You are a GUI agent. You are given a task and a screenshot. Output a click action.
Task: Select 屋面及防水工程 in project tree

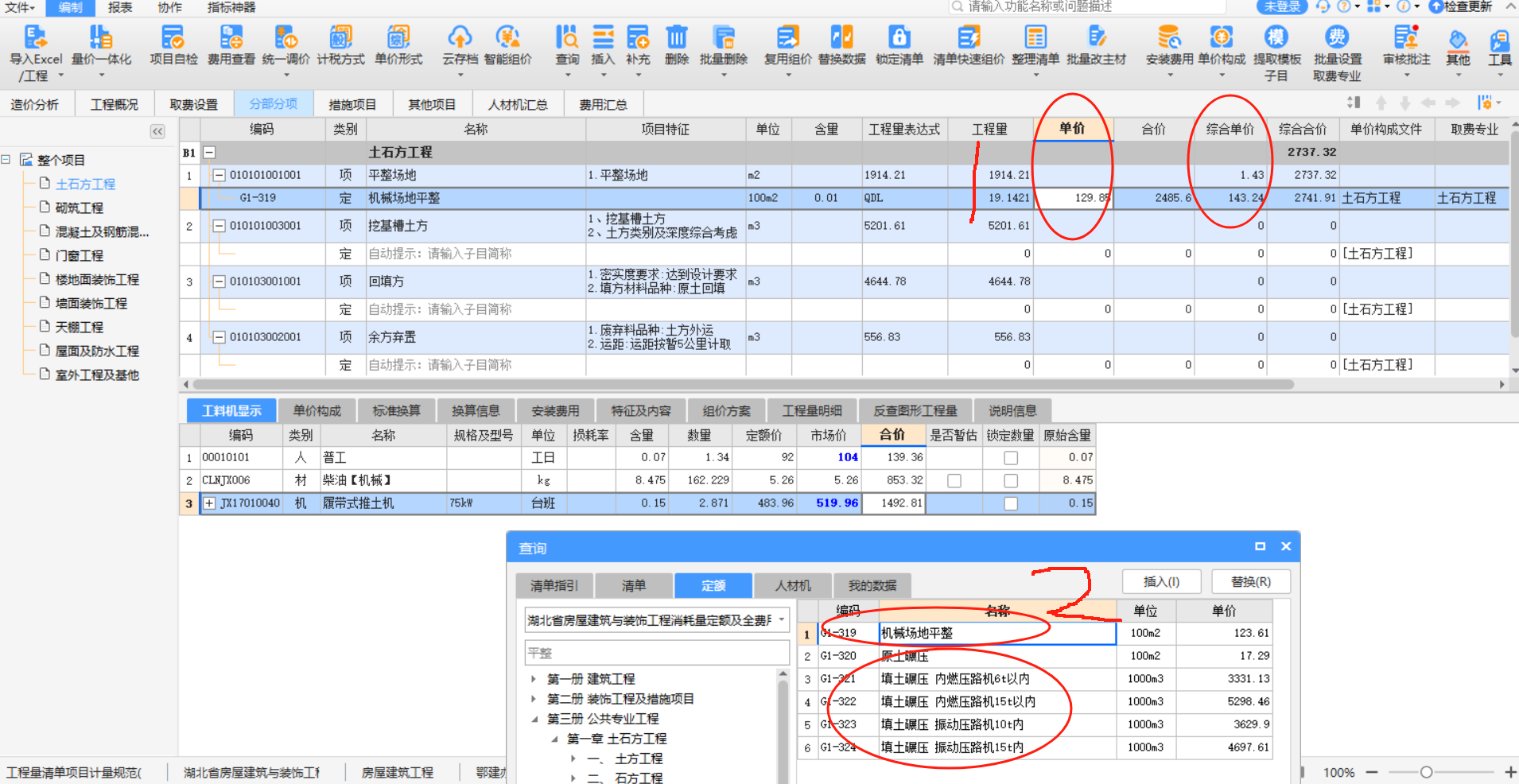coord(97,351)
